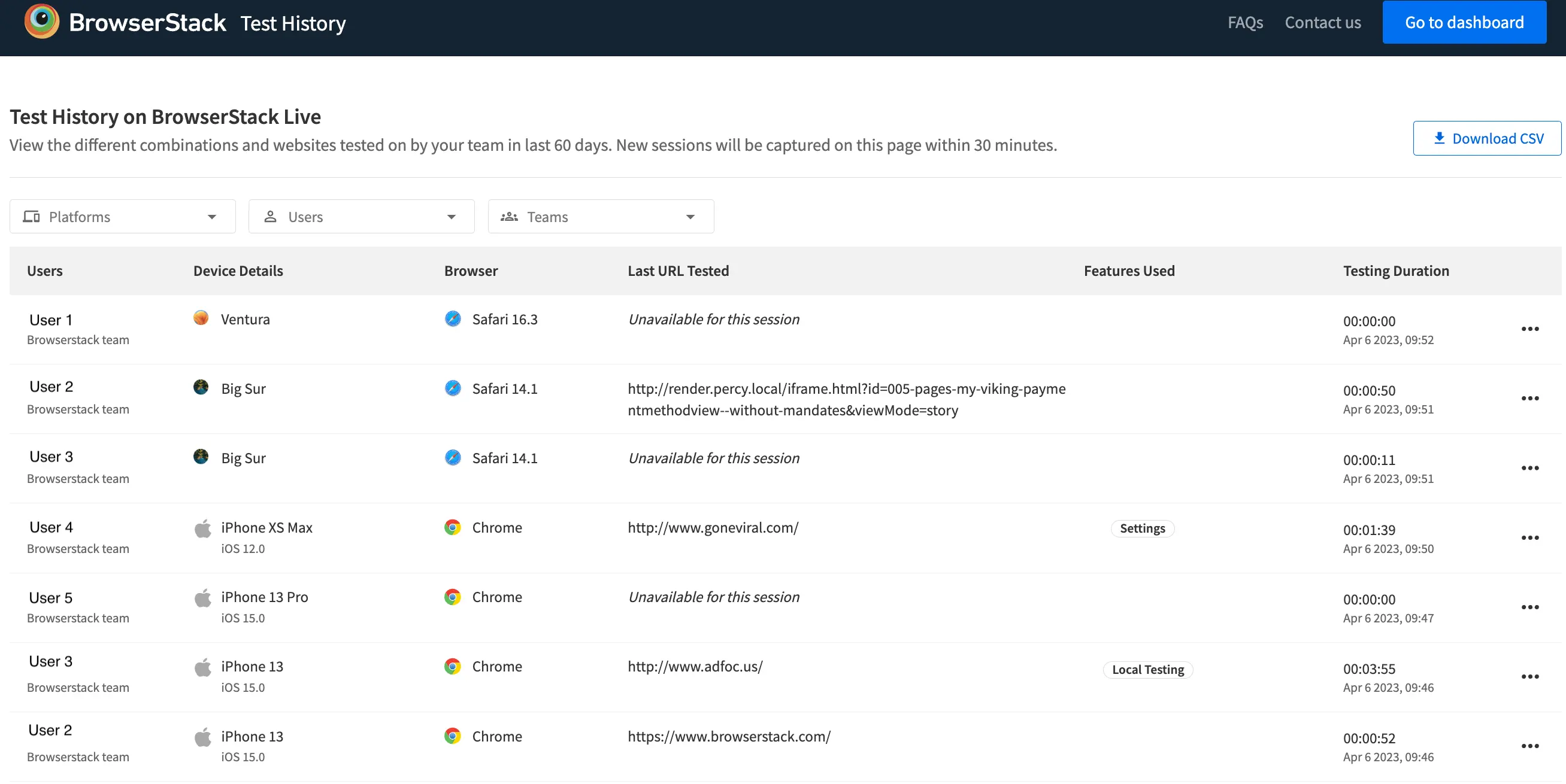Click Safari 16.3 browser icon
Viewport: 1566px width, 784px height.
[452, 318]
